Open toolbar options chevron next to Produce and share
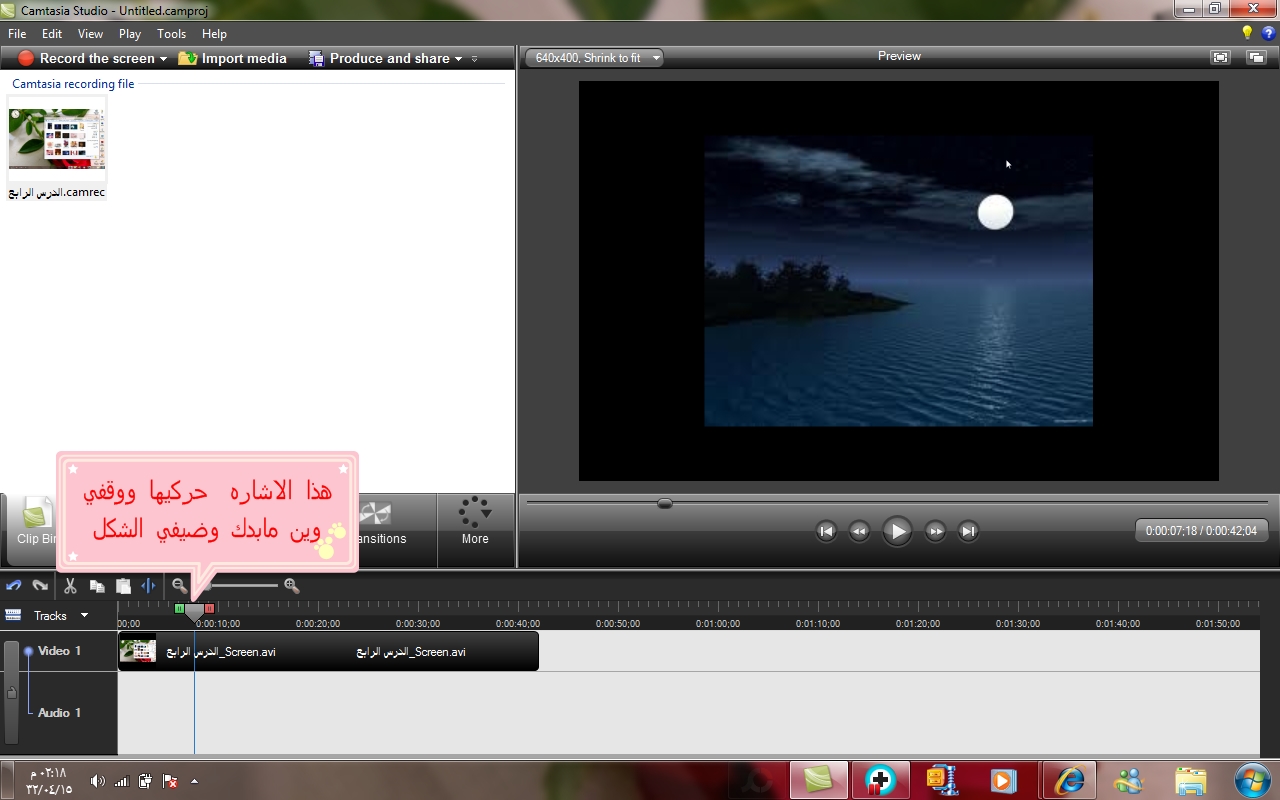 pyautogui.click(x=474, y=59)
